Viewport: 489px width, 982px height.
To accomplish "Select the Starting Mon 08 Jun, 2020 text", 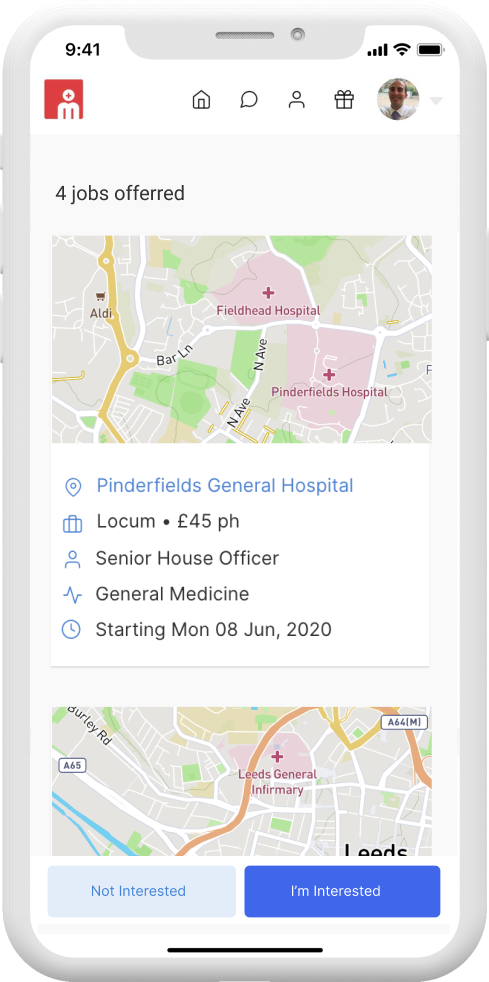I will (214, 629).
